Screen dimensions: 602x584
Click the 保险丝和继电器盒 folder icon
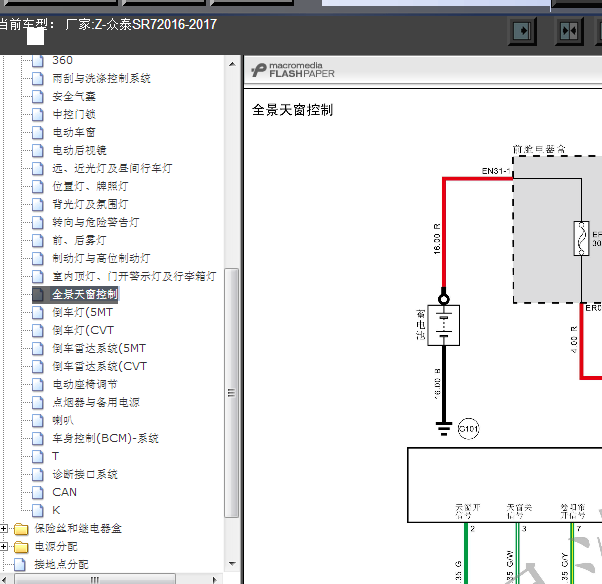pos(21,529)
